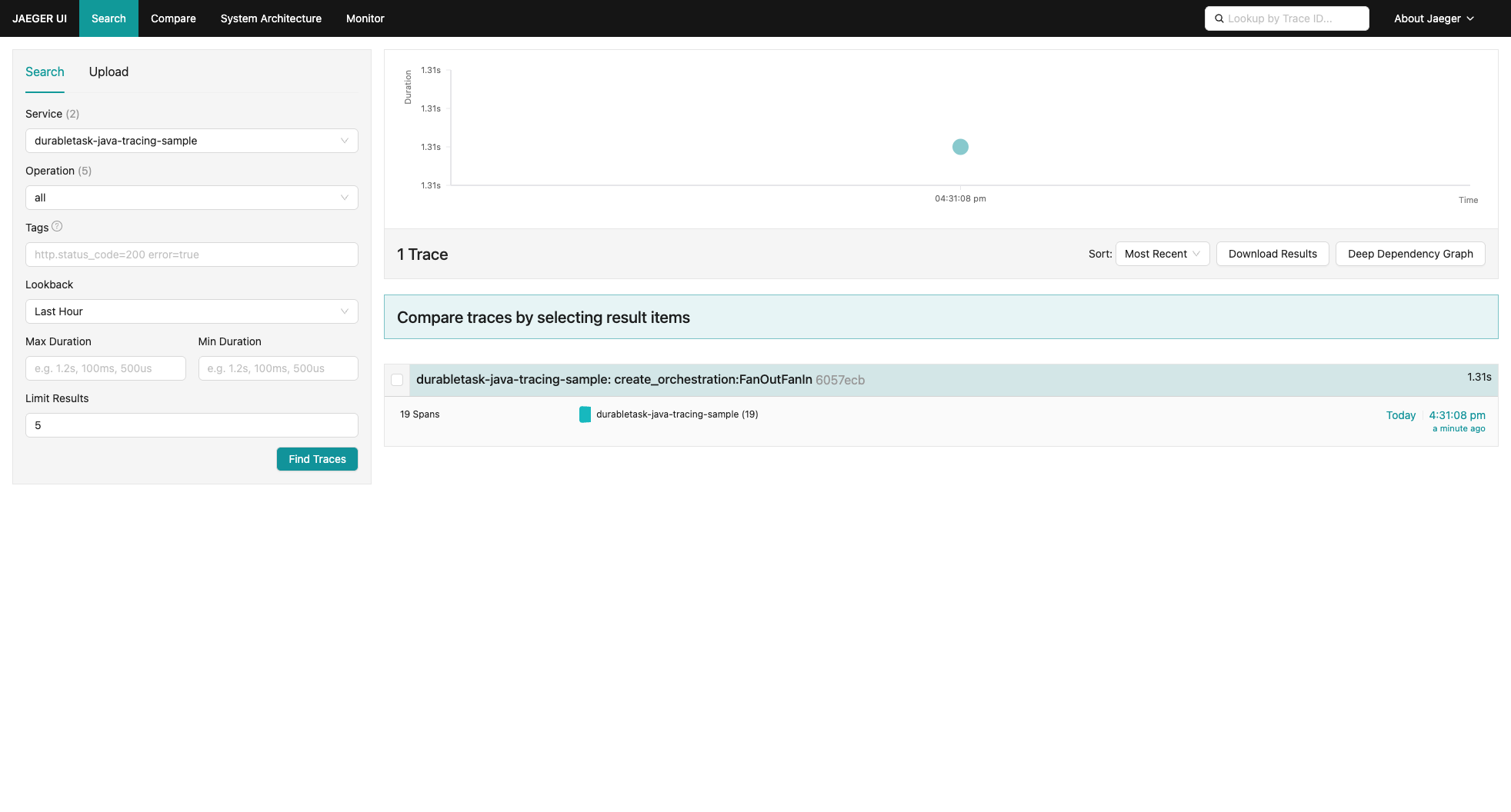This screenshot has height=812, width=1511.
Task: Tick the checkbox for FanOutFanIn trace
Action: pyautogui.click(x=397, y=380)
